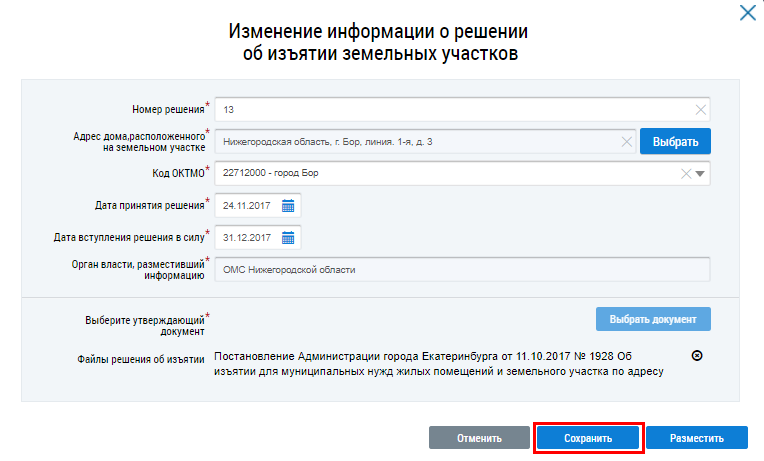Click the label Дата принятия решения
Screen dimensions: 764x461
(x=150, y=205)
